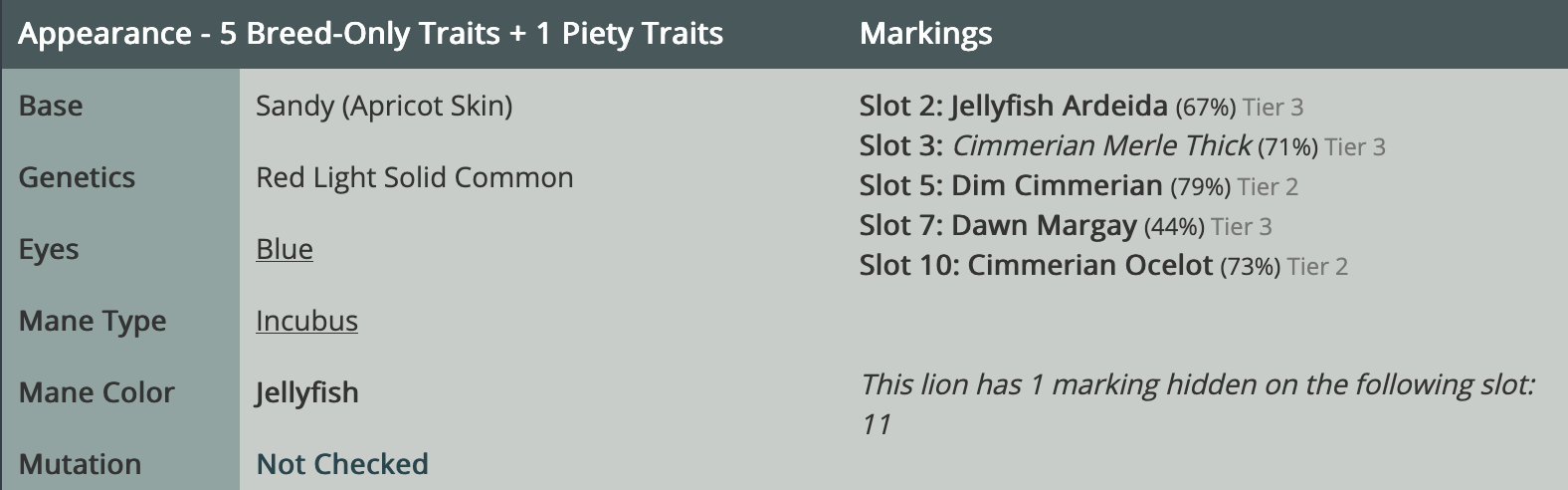Click the Mane Type row label
Screen dimensions: 1568x490
pos(93,321)
